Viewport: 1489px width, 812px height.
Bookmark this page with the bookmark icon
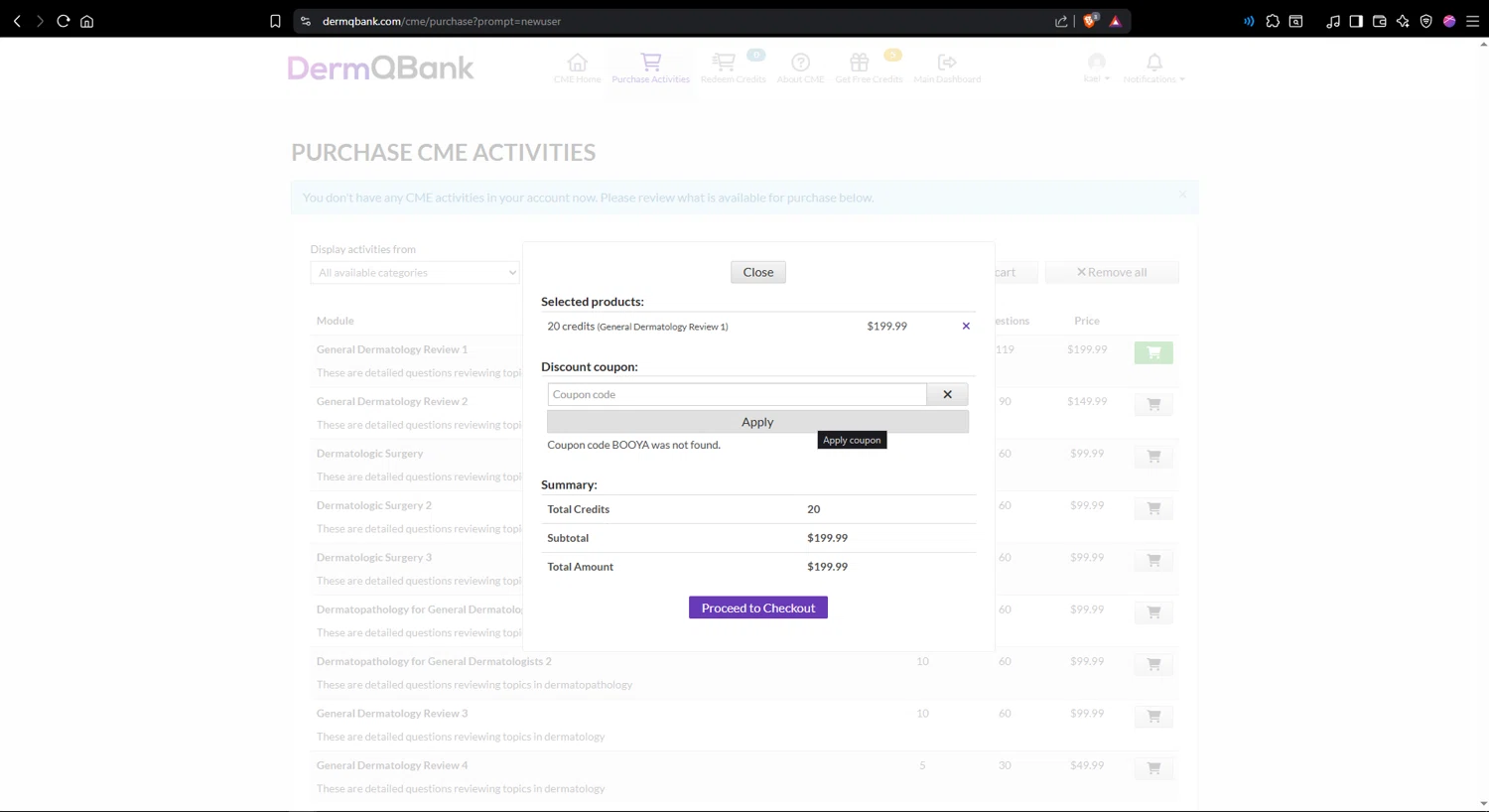coord(275,21)
